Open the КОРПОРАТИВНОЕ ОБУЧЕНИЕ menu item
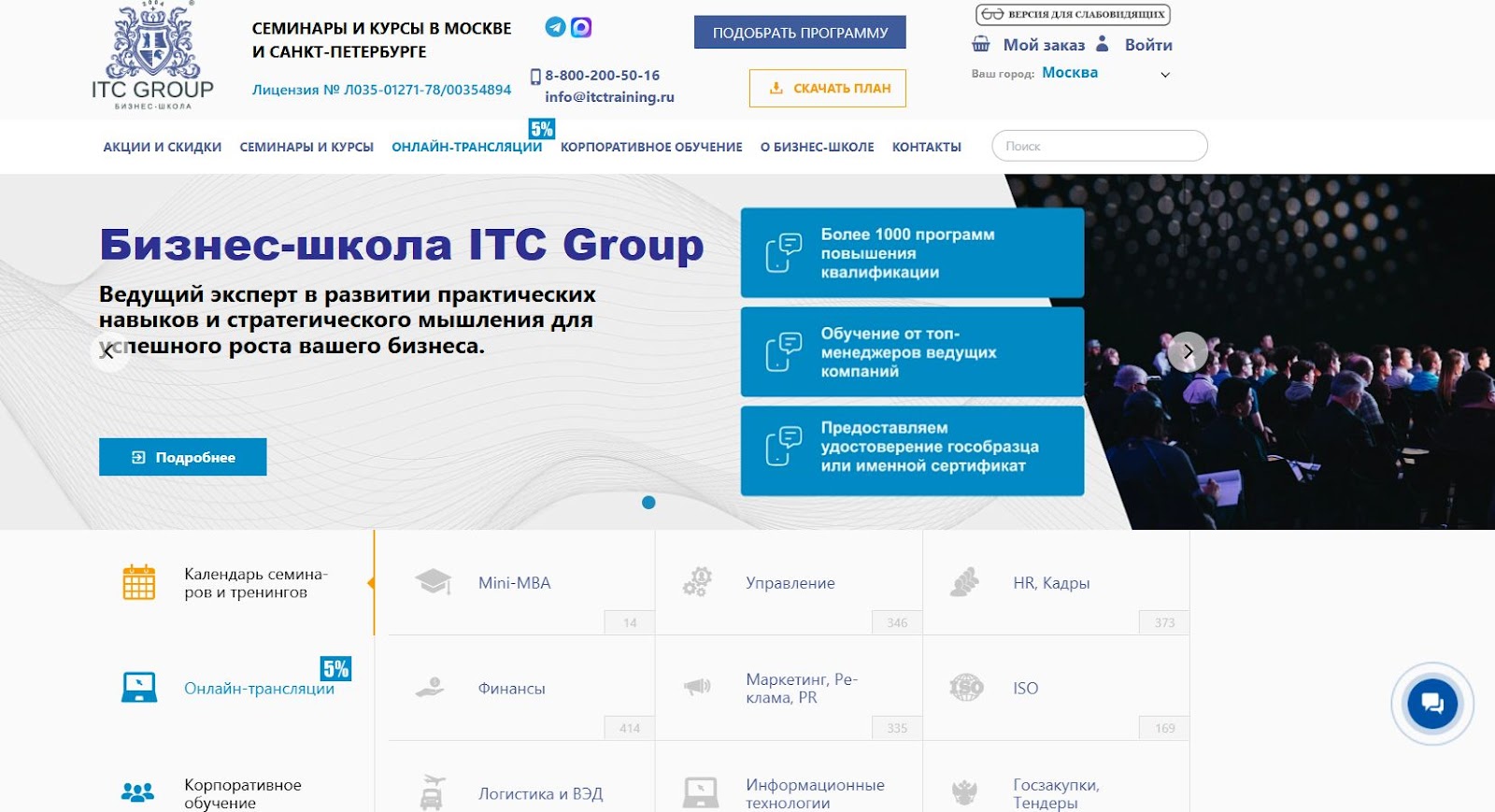Viewport: 1495px width, 812px height. (651, 147)
